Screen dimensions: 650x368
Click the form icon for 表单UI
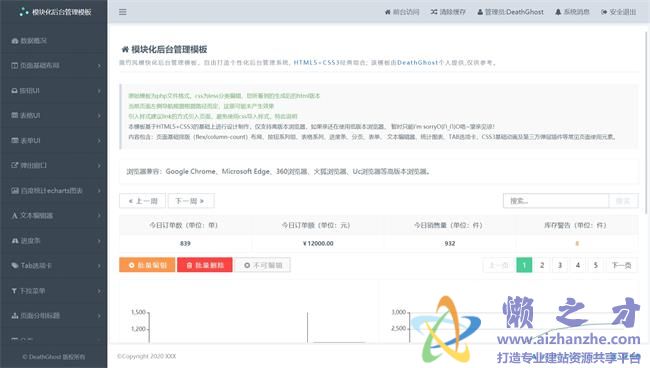[x=15, y=140]
